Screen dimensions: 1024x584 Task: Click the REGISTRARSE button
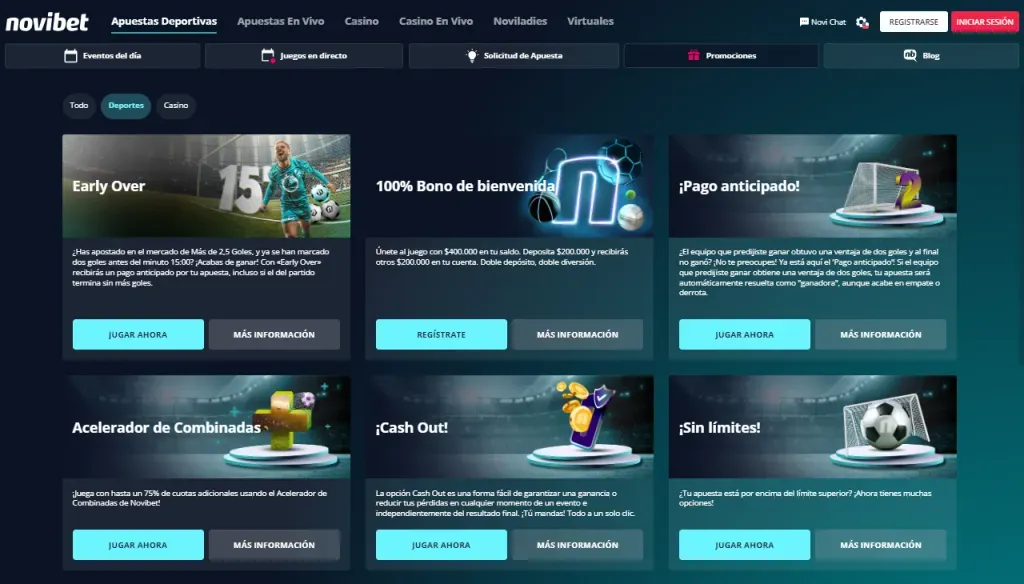914,22
